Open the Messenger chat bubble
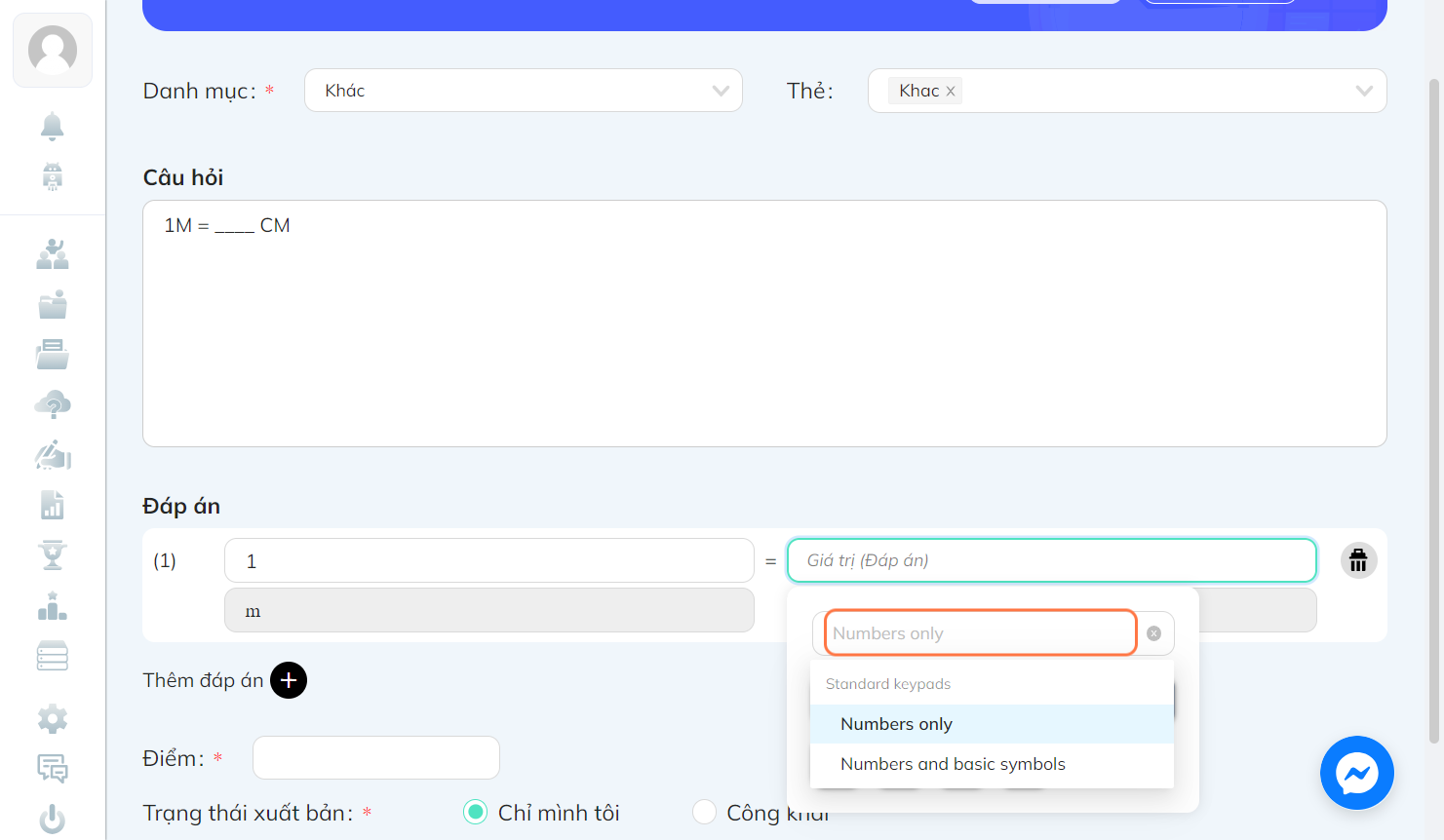 (x=1357, y=773)
